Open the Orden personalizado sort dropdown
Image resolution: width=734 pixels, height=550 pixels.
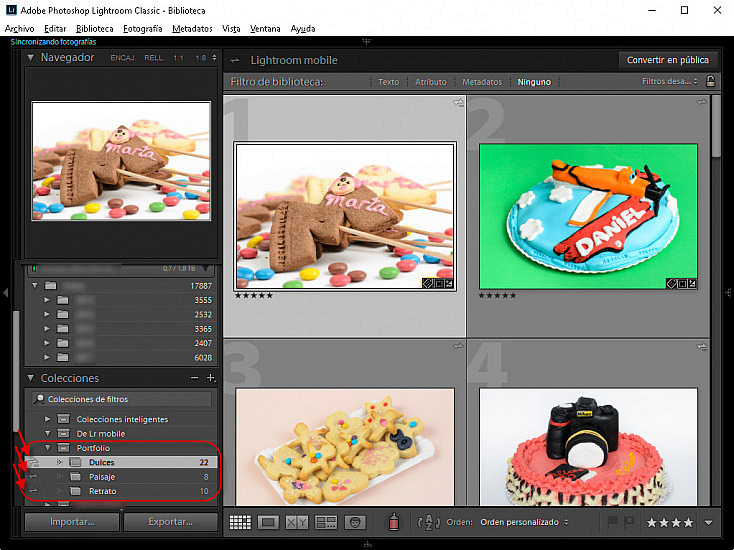coord(524,522)
